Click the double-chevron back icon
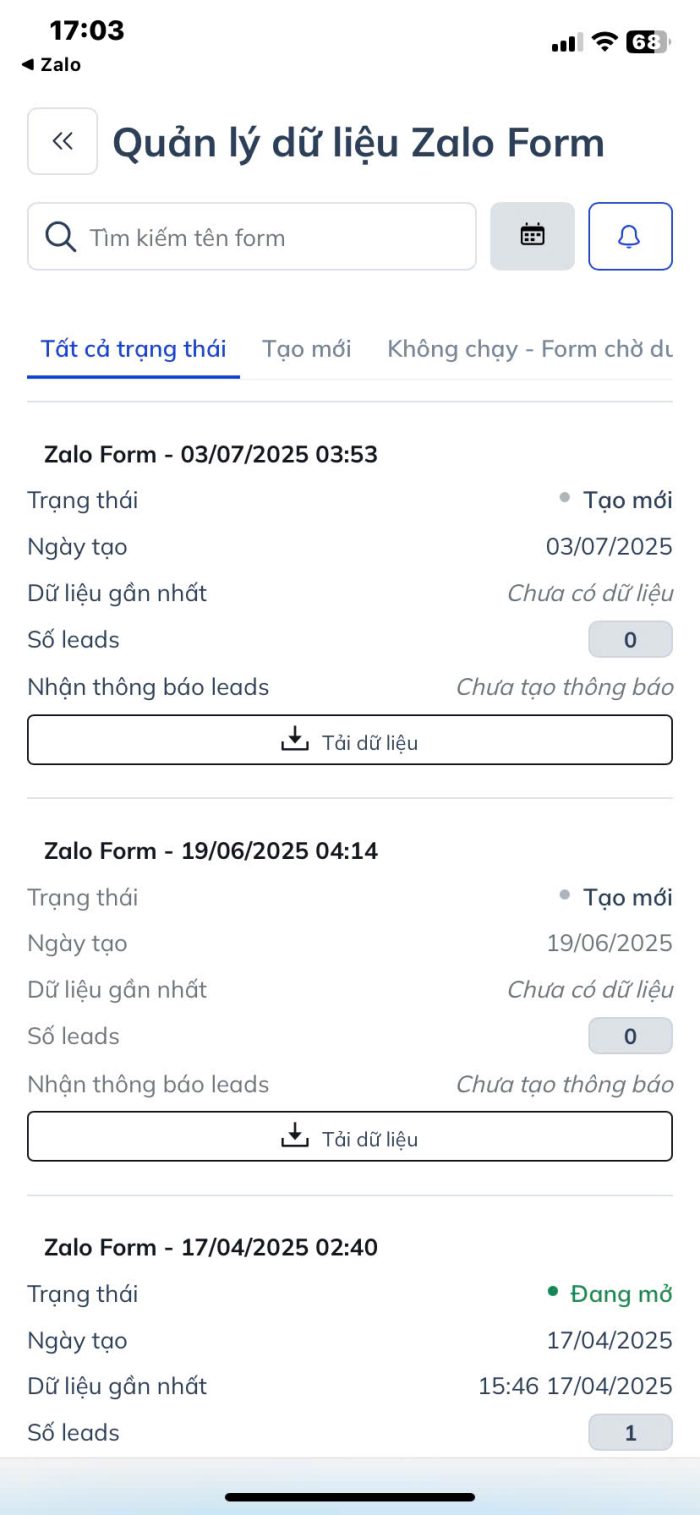Screen dimensions: 700x1515 [x=62, y=141]
